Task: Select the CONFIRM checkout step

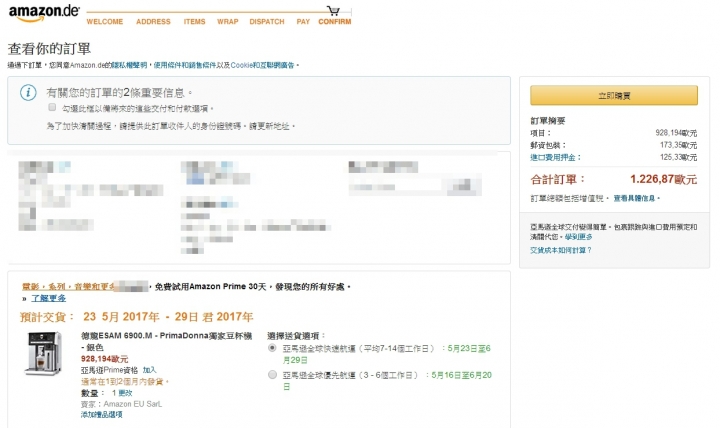Action: [335, 22]
